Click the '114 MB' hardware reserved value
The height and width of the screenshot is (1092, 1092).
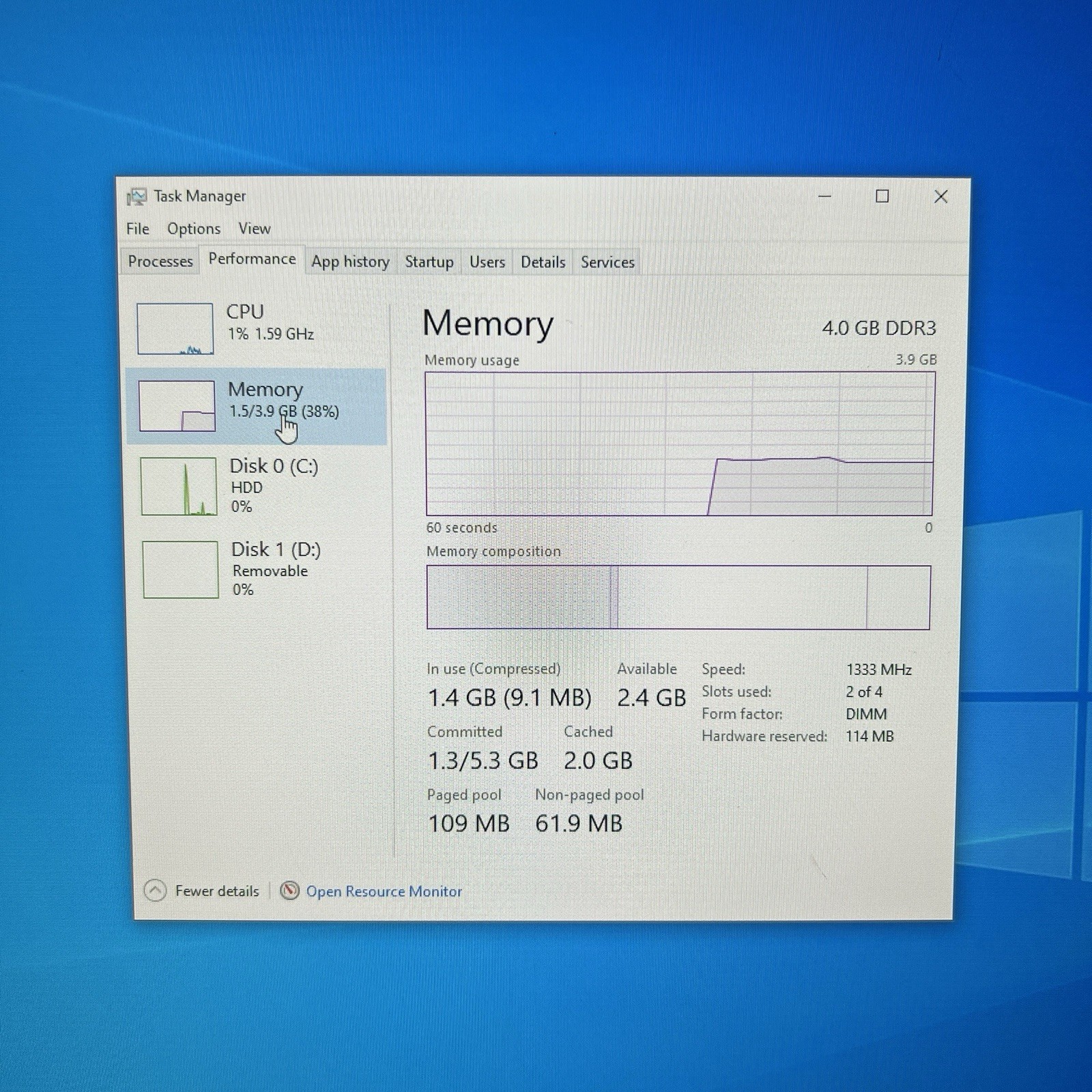pos(870,736)
